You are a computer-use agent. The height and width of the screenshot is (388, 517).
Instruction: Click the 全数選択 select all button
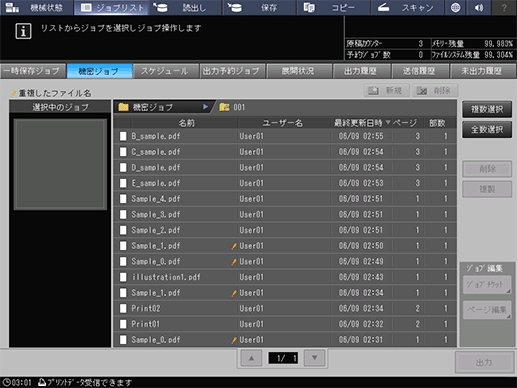pyautogui.click(x=487, y=129)
